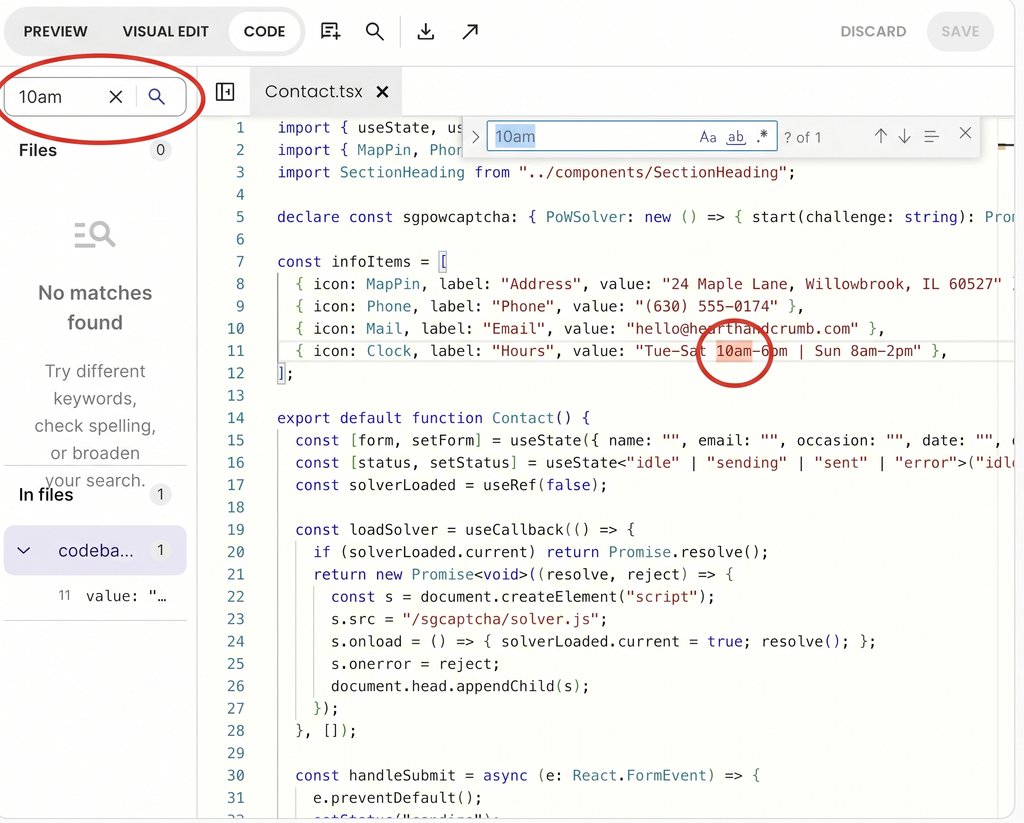
Task: Toggle Find in Selection icon
Action: 932,137
